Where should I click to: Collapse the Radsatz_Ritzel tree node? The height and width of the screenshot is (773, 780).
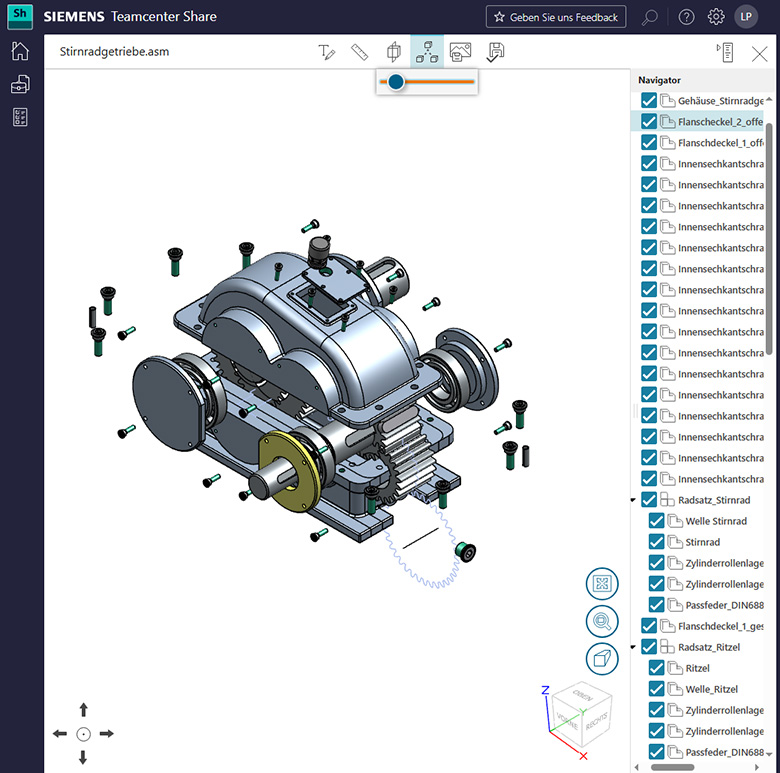click(x=633, y=647)
